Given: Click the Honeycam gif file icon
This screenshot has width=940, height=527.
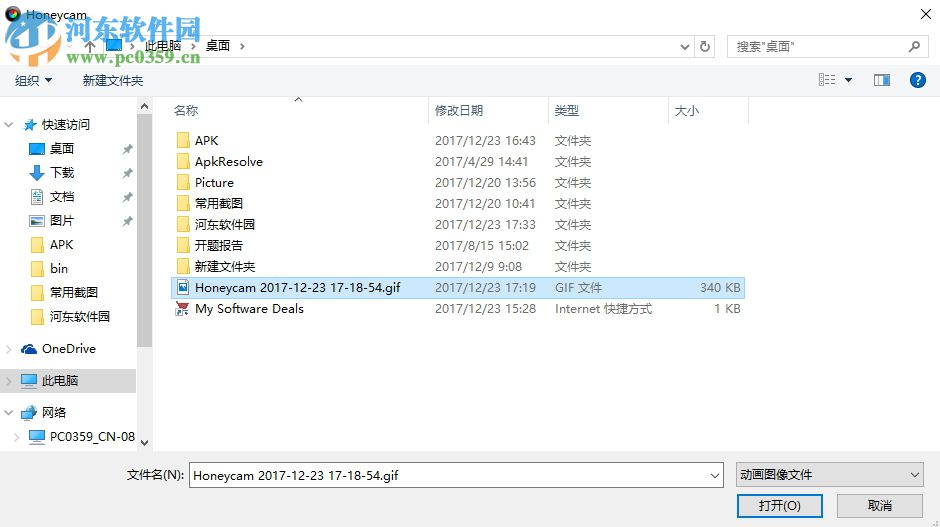Looking at the screenshot, I should point(183,287).
